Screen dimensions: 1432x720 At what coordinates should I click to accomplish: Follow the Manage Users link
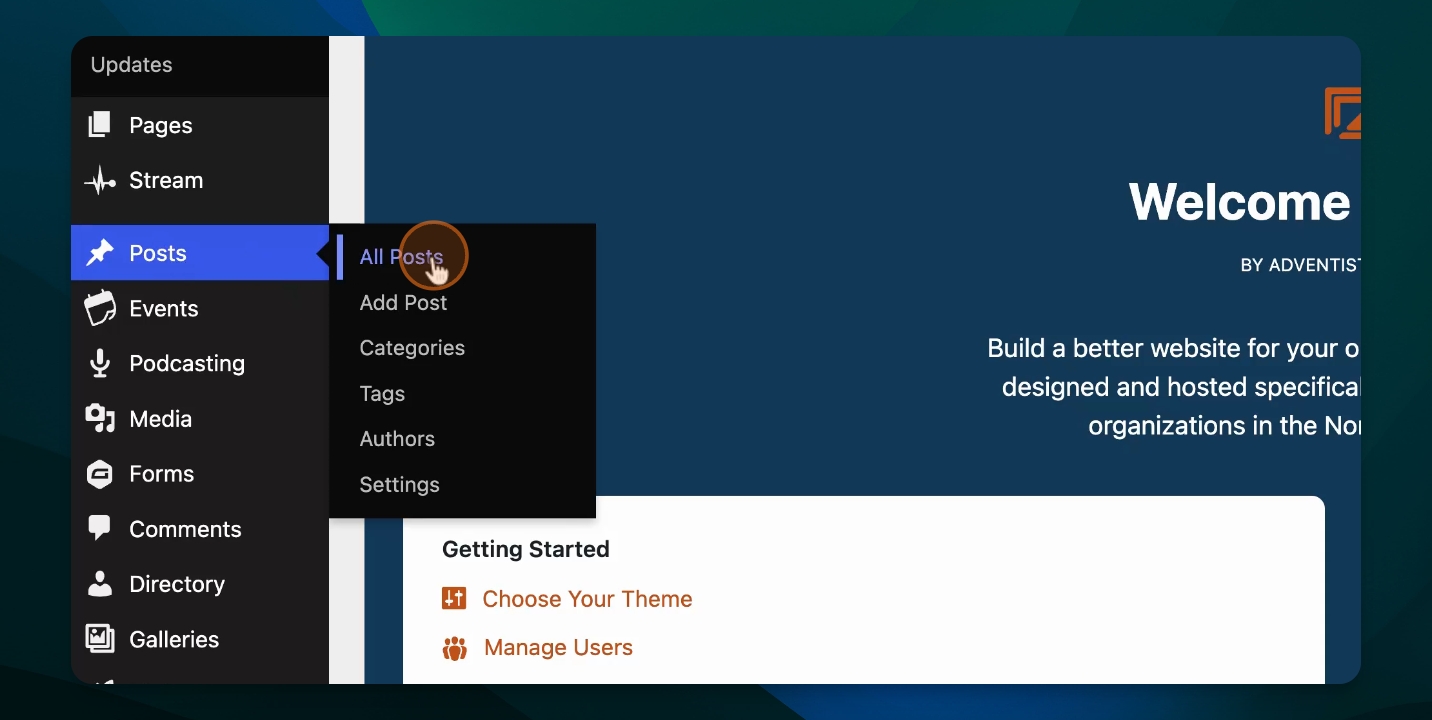558,648
